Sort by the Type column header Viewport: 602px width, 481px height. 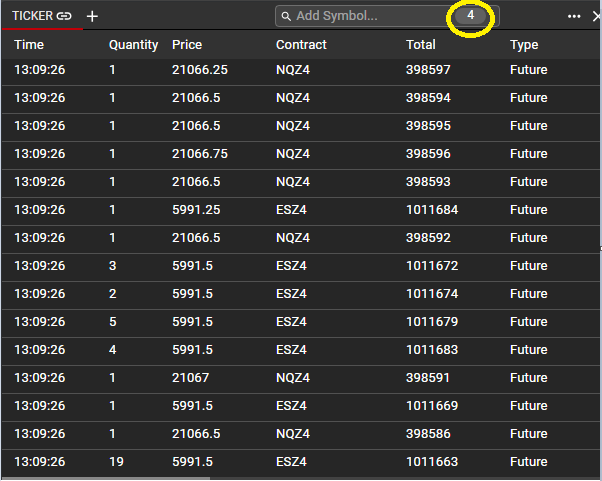[x=524, y=45]
